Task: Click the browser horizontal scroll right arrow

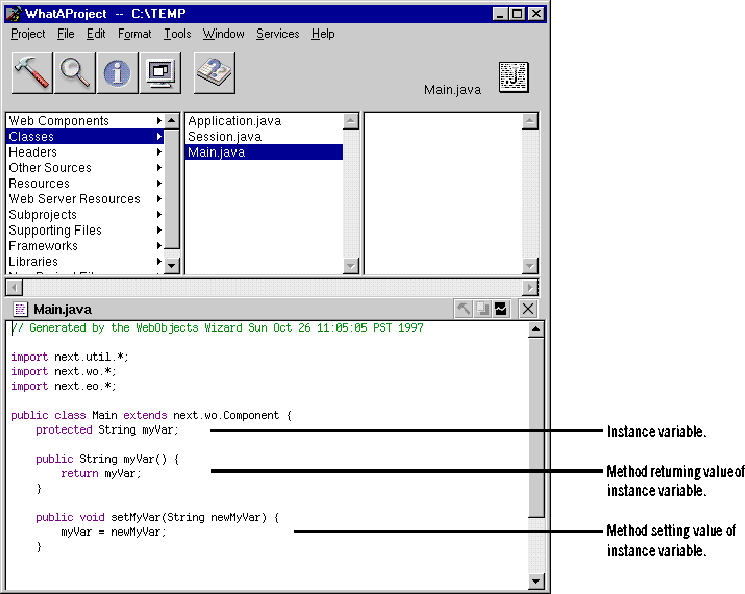Action: 530,287
